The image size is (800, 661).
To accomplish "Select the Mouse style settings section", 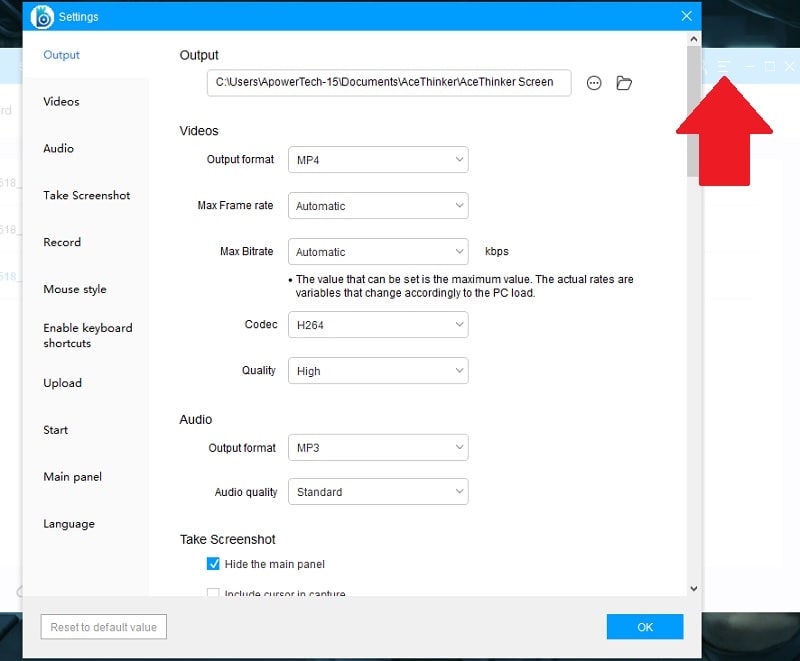I will tap(74, 289).
